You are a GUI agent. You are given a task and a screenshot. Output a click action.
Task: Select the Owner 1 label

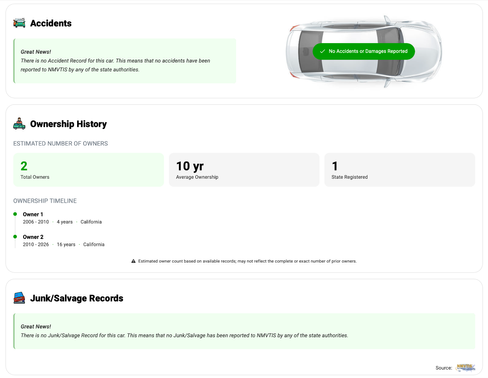pos(33,214)
